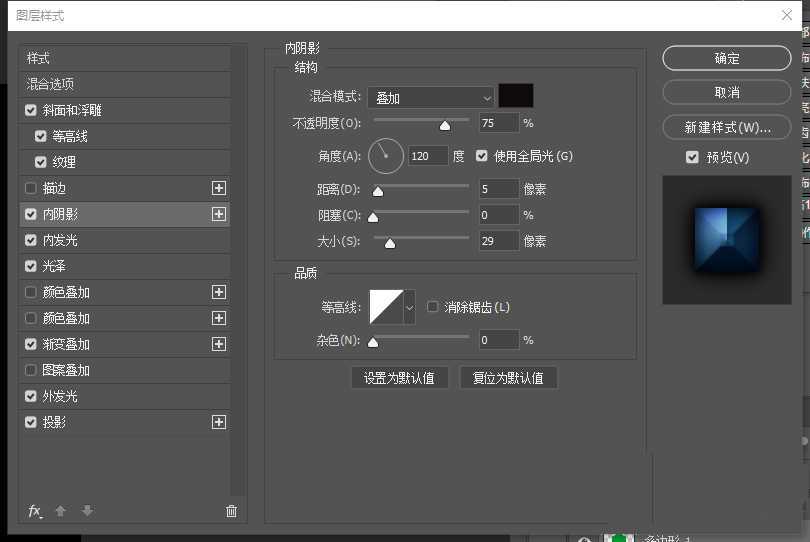Screen dimensions: 810x542
Task: Enable 消除锯齿 checkbox
Action: click(433, 307)
